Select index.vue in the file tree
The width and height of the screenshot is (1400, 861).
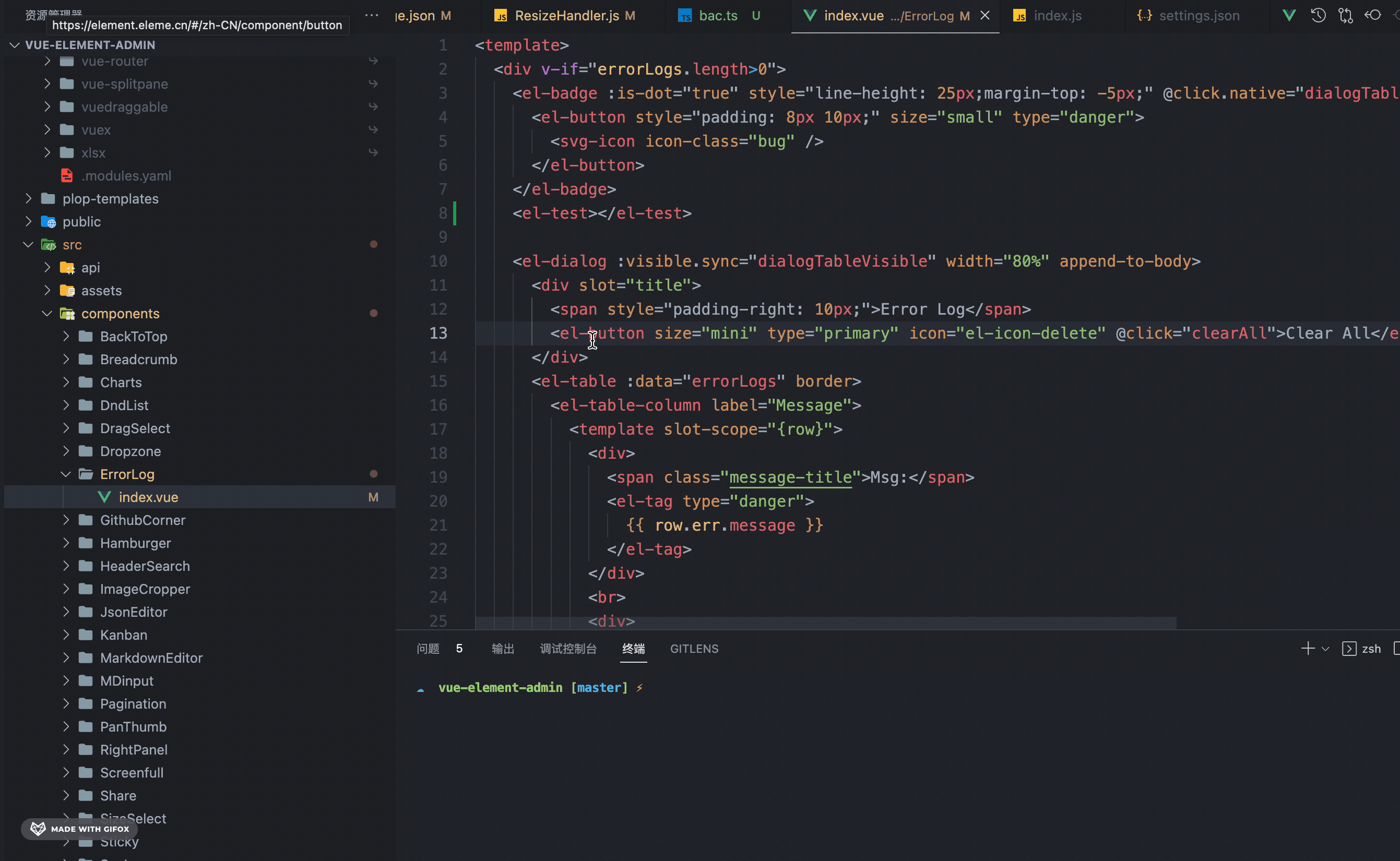click(148, 497)
